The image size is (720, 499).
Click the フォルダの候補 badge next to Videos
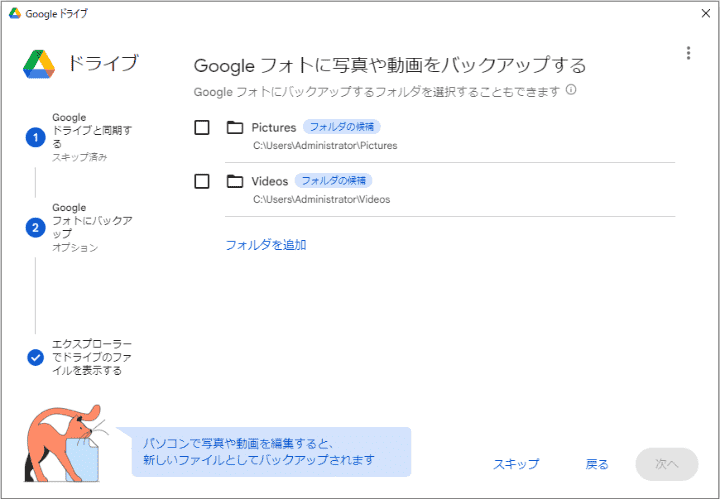[x=333, y=181]
